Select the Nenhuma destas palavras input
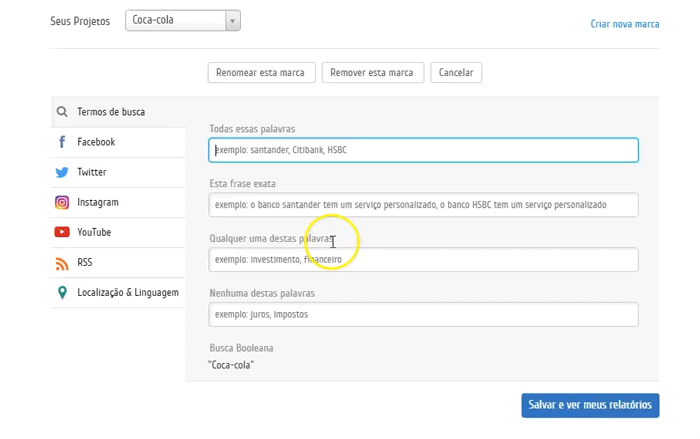The image size is (700, 439). click(x=423, y=314)
